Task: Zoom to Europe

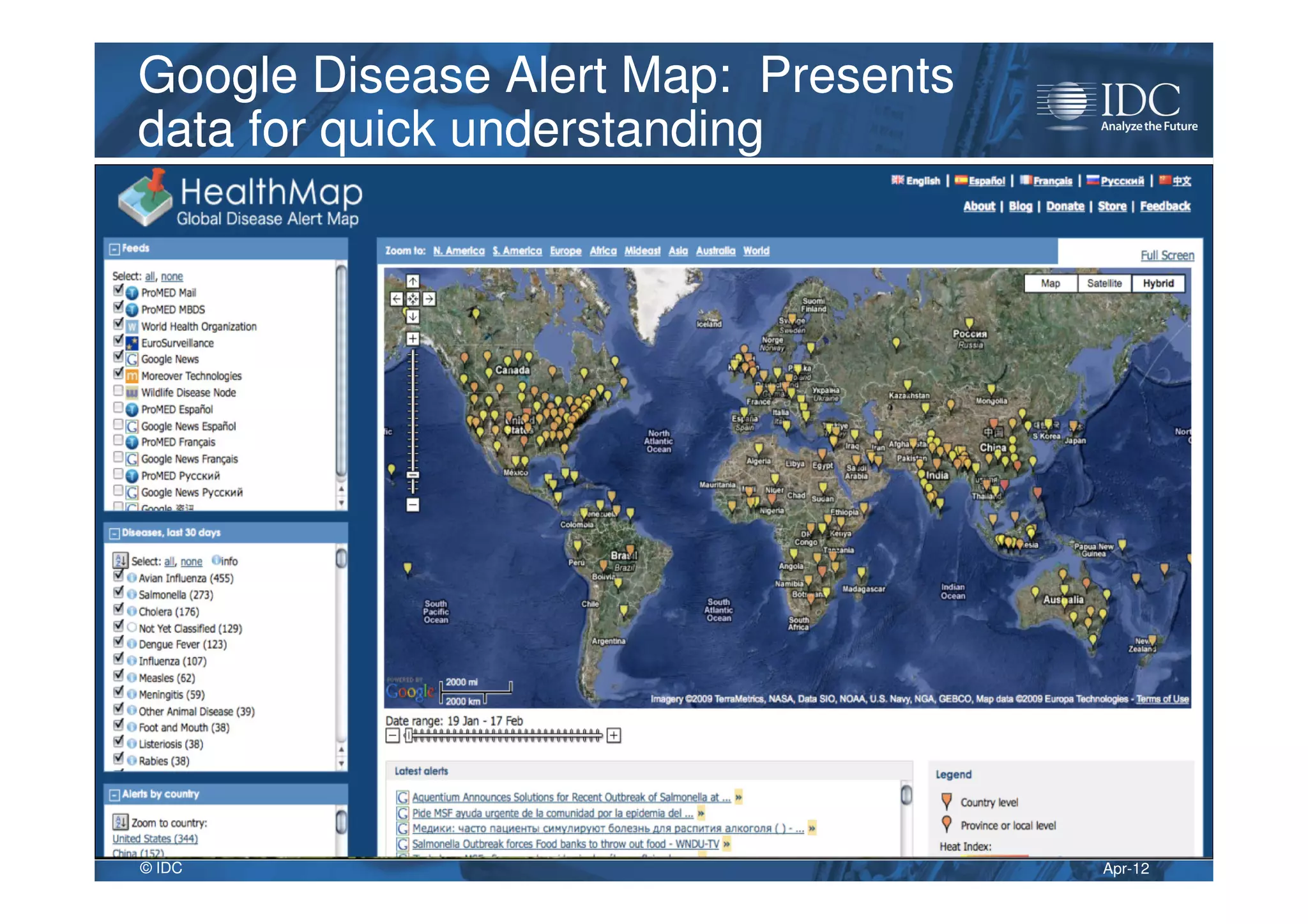Action: click(x=566, y=251)
